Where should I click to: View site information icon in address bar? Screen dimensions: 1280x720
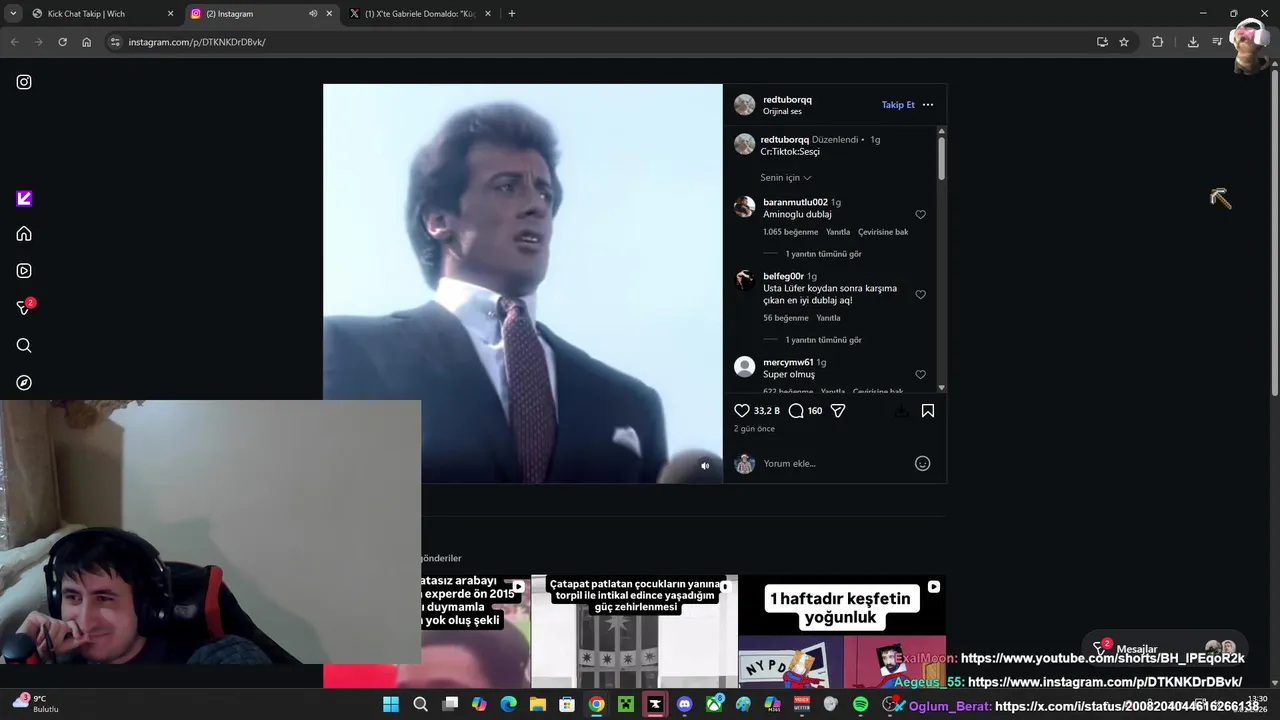pos(115,42)
